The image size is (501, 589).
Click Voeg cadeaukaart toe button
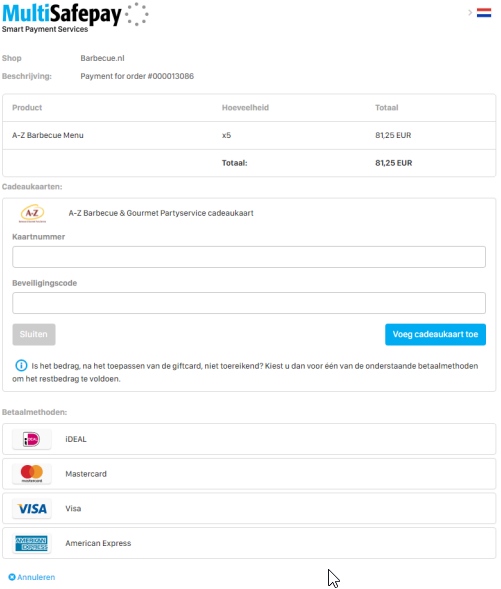click(435, 334)
